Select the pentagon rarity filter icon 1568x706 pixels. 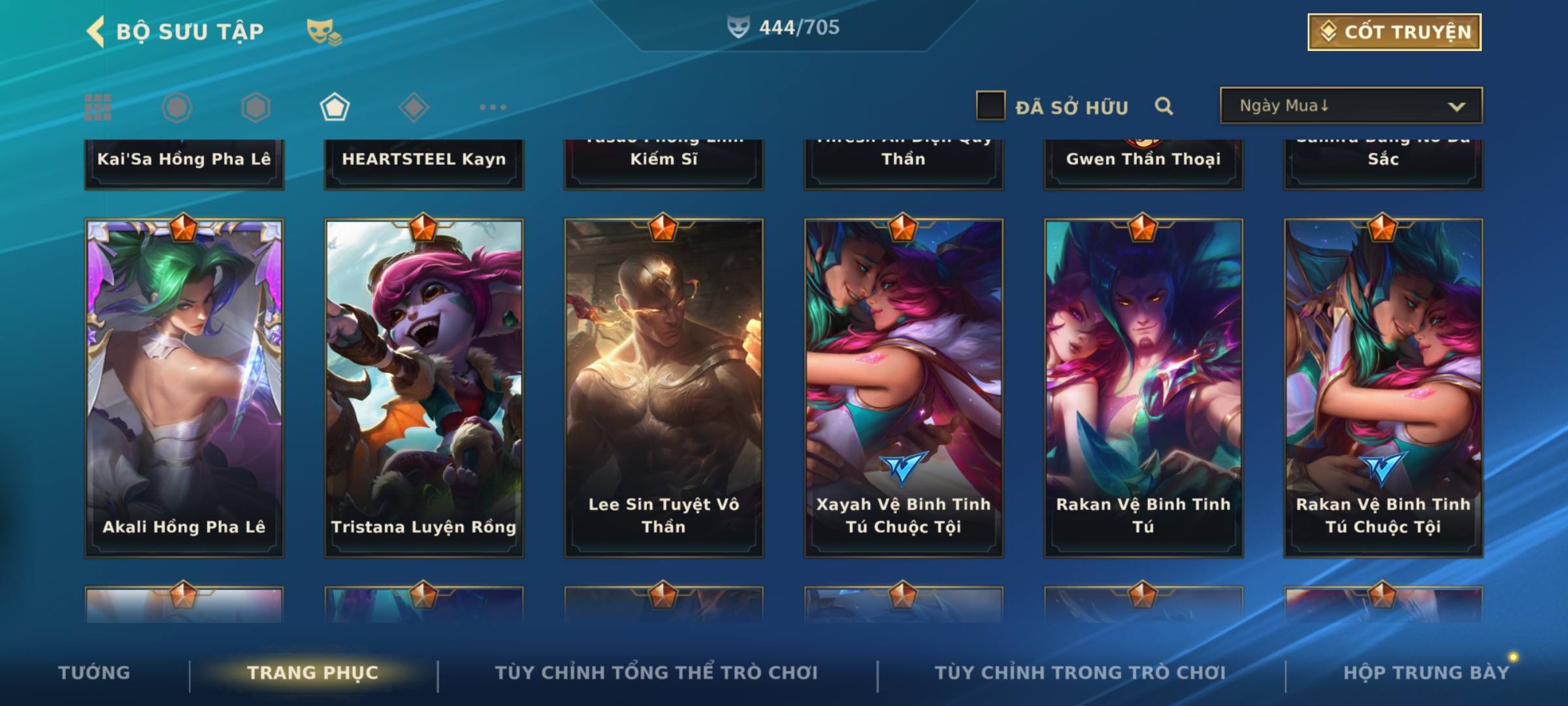pyautogui.click(x=335, y=107)
